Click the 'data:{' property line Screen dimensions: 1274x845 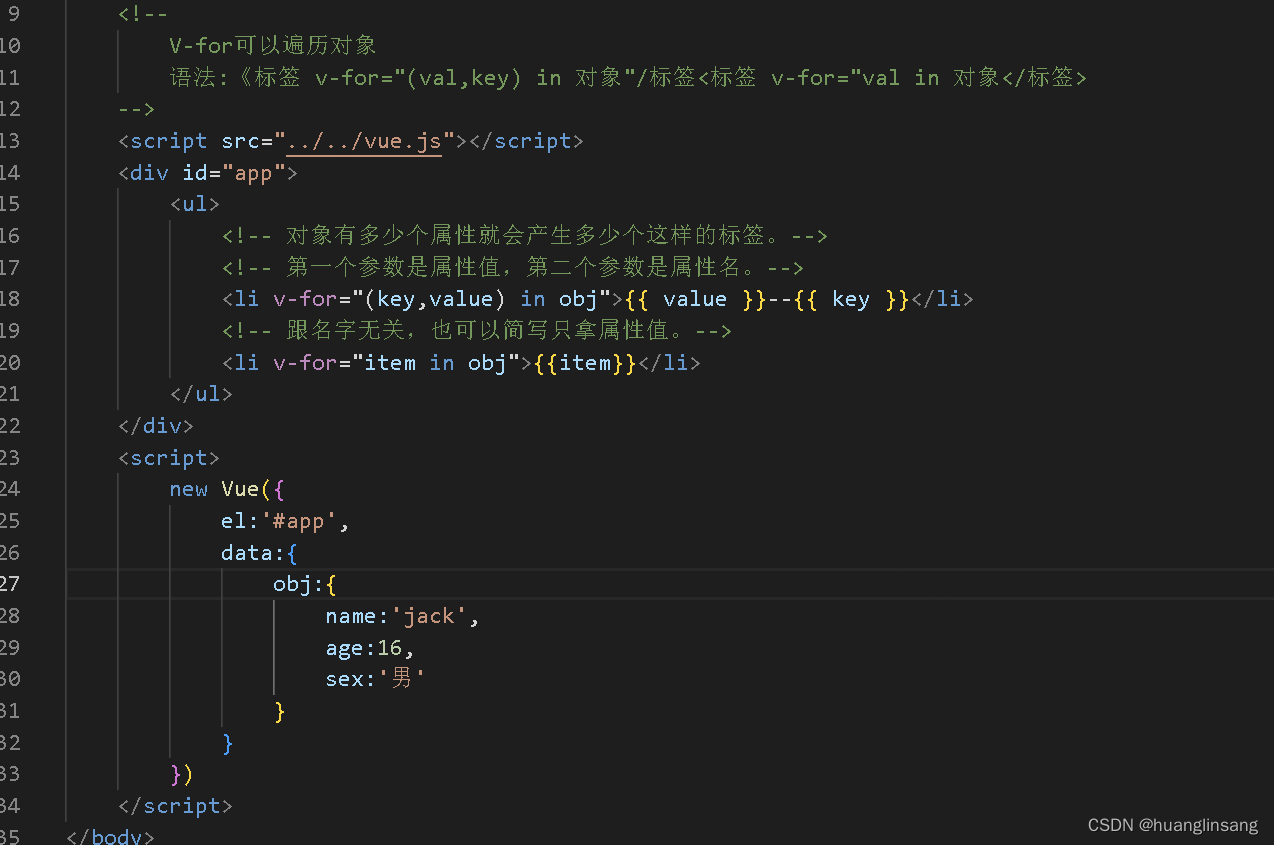(x=259, y=553)
